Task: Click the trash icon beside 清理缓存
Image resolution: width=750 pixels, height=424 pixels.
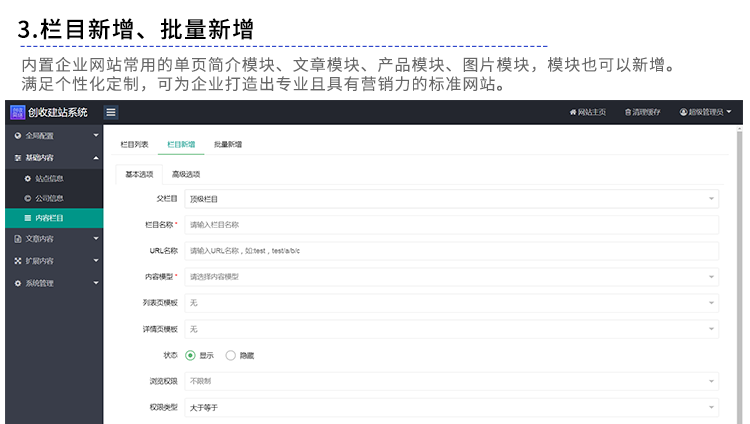Action: point(628,112)
